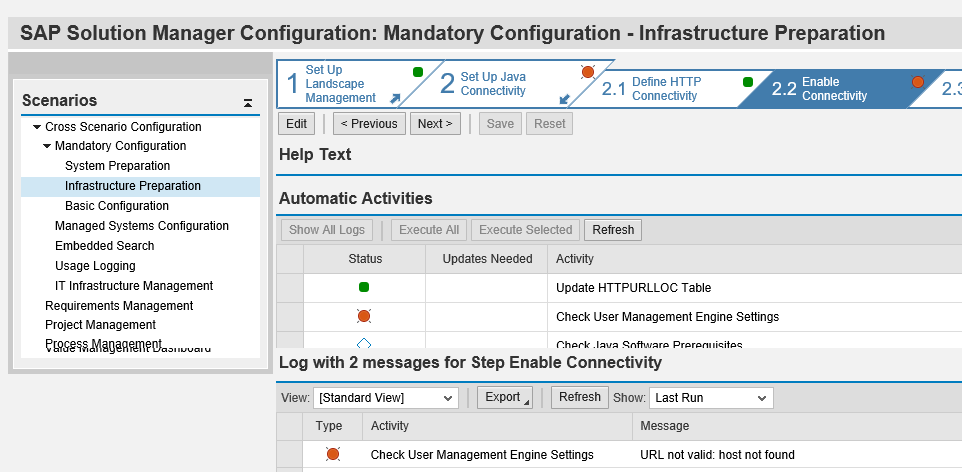Image resolution: width=962 pixels, height=472 pixels.
Task: Click red status icon on step 2.2
Action: (x=918, y=82)
